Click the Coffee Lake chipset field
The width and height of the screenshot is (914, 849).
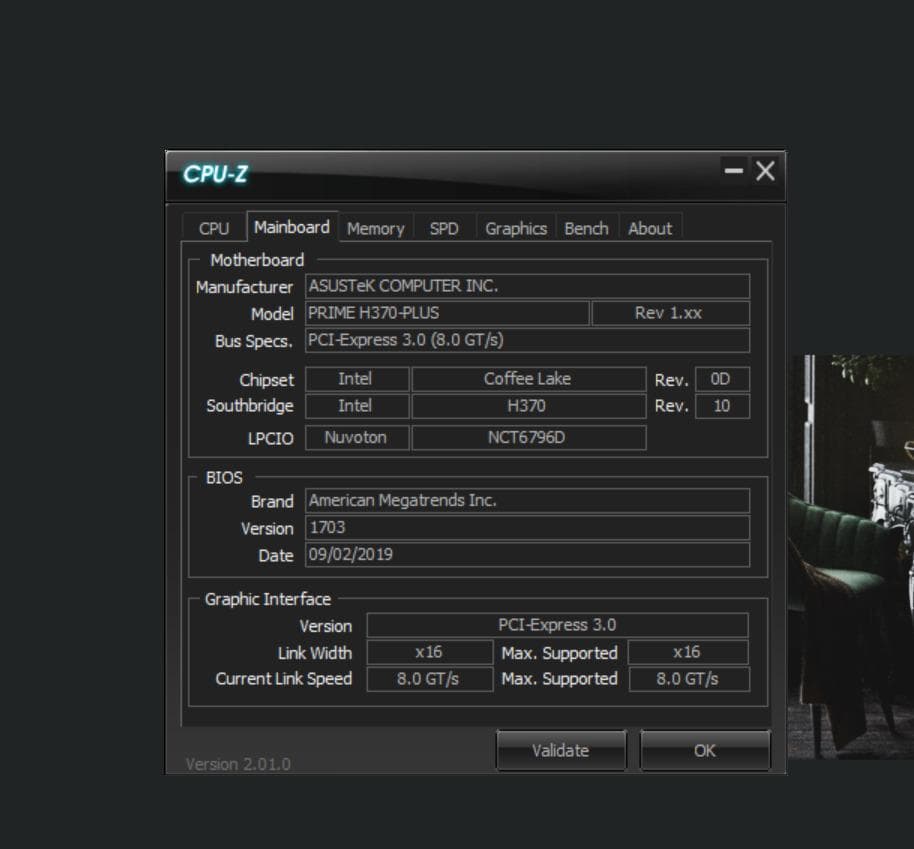point(529,379)
